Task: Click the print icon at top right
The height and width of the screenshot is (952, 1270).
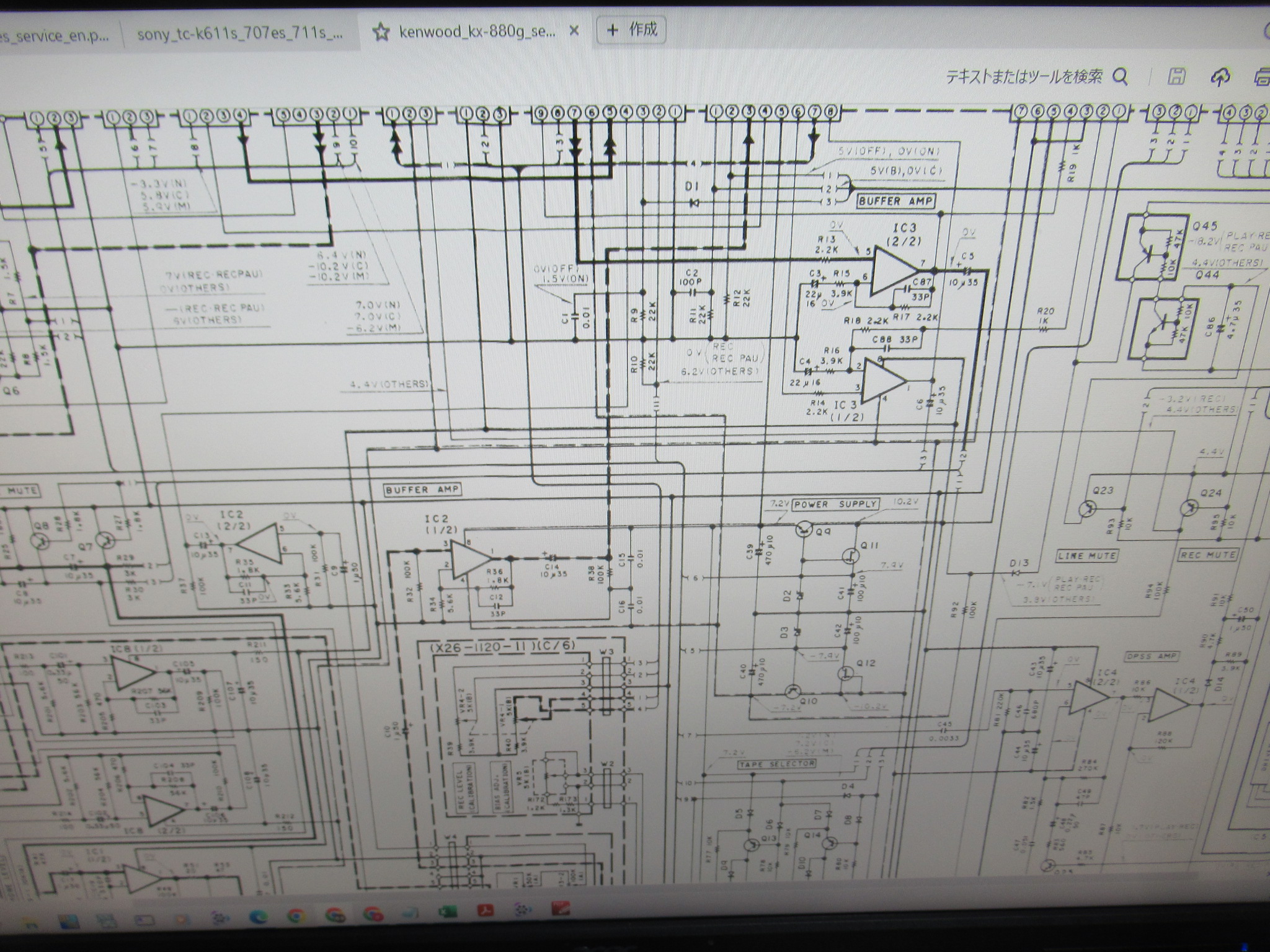Action: pos(1261,77)
